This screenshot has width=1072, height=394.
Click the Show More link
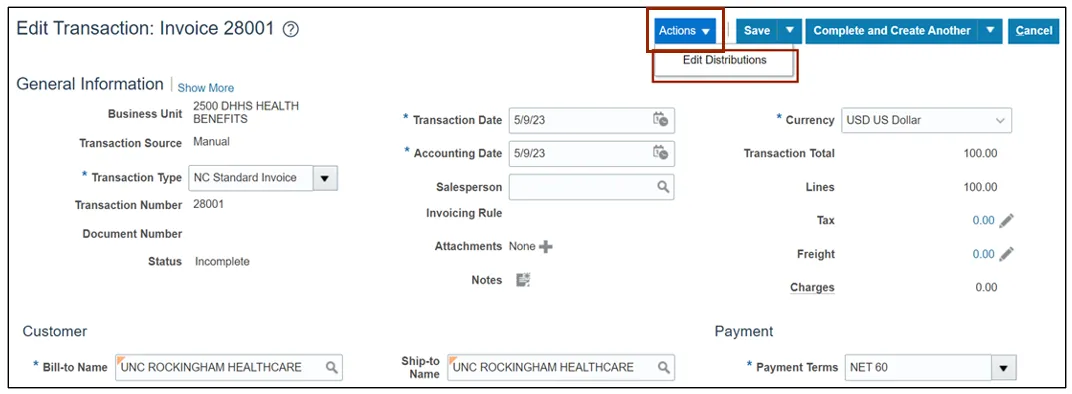point(206,88)
